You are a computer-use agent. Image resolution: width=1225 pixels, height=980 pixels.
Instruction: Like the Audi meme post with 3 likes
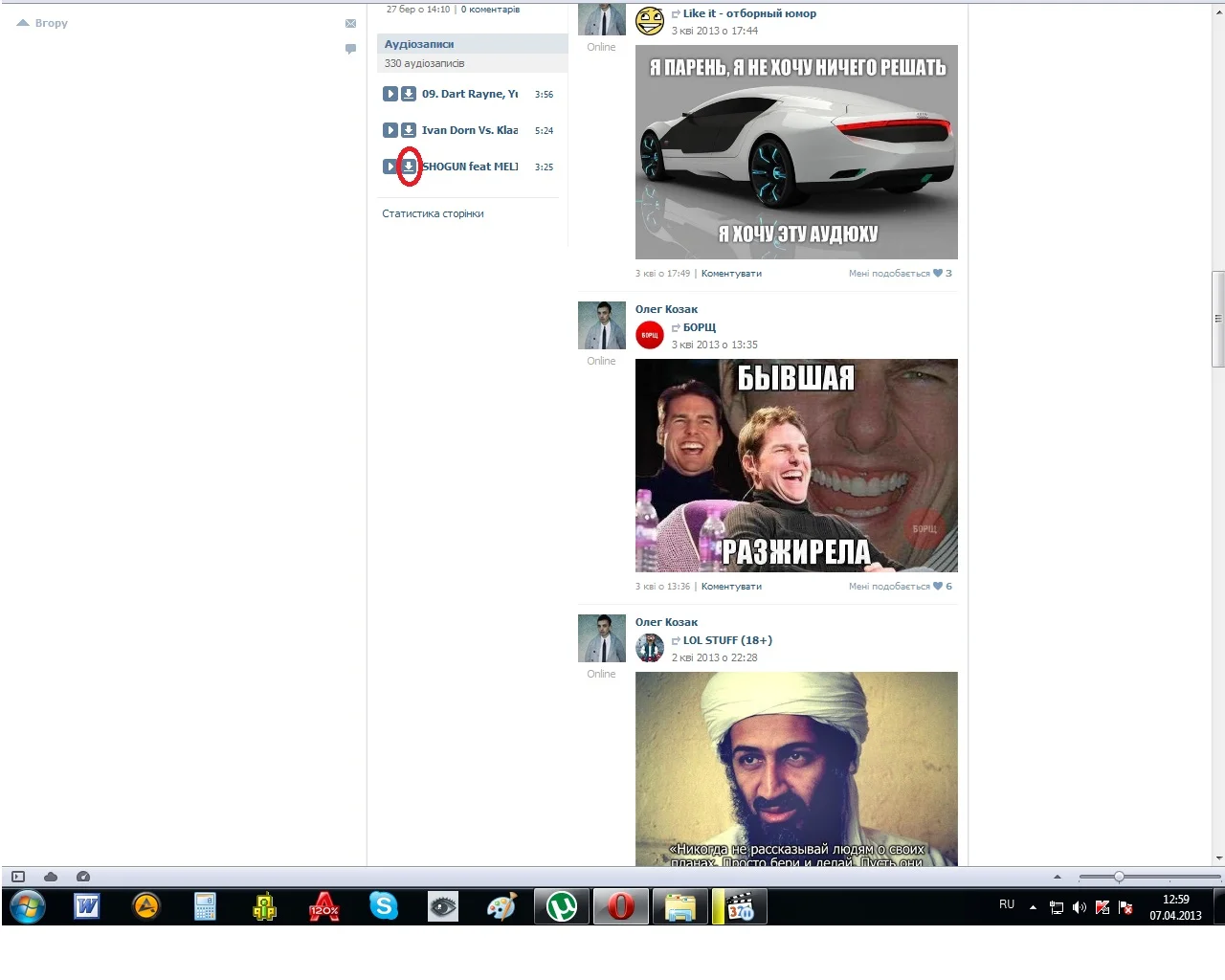coord(901,274)
